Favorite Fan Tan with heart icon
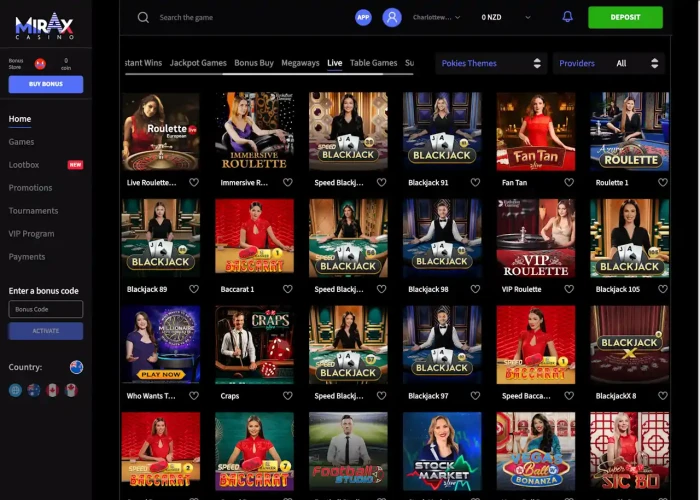 [x=569, y=182]
